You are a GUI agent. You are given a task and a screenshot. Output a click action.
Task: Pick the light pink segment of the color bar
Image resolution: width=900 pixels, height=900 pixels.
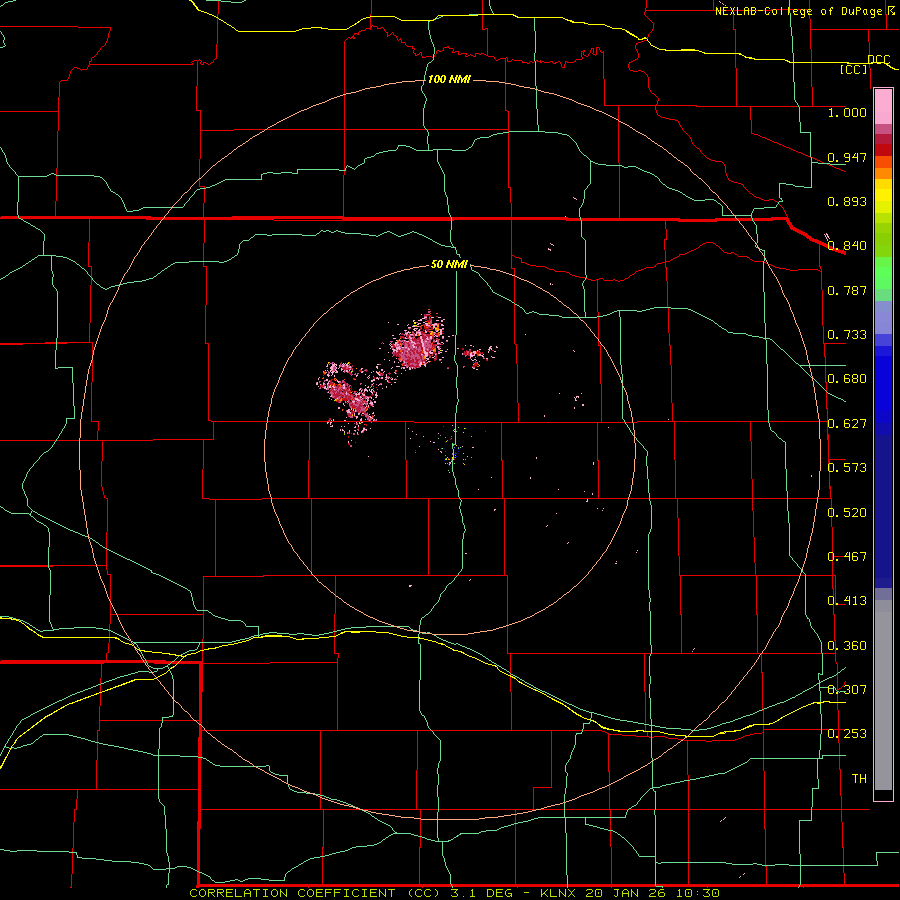(883, 106)
